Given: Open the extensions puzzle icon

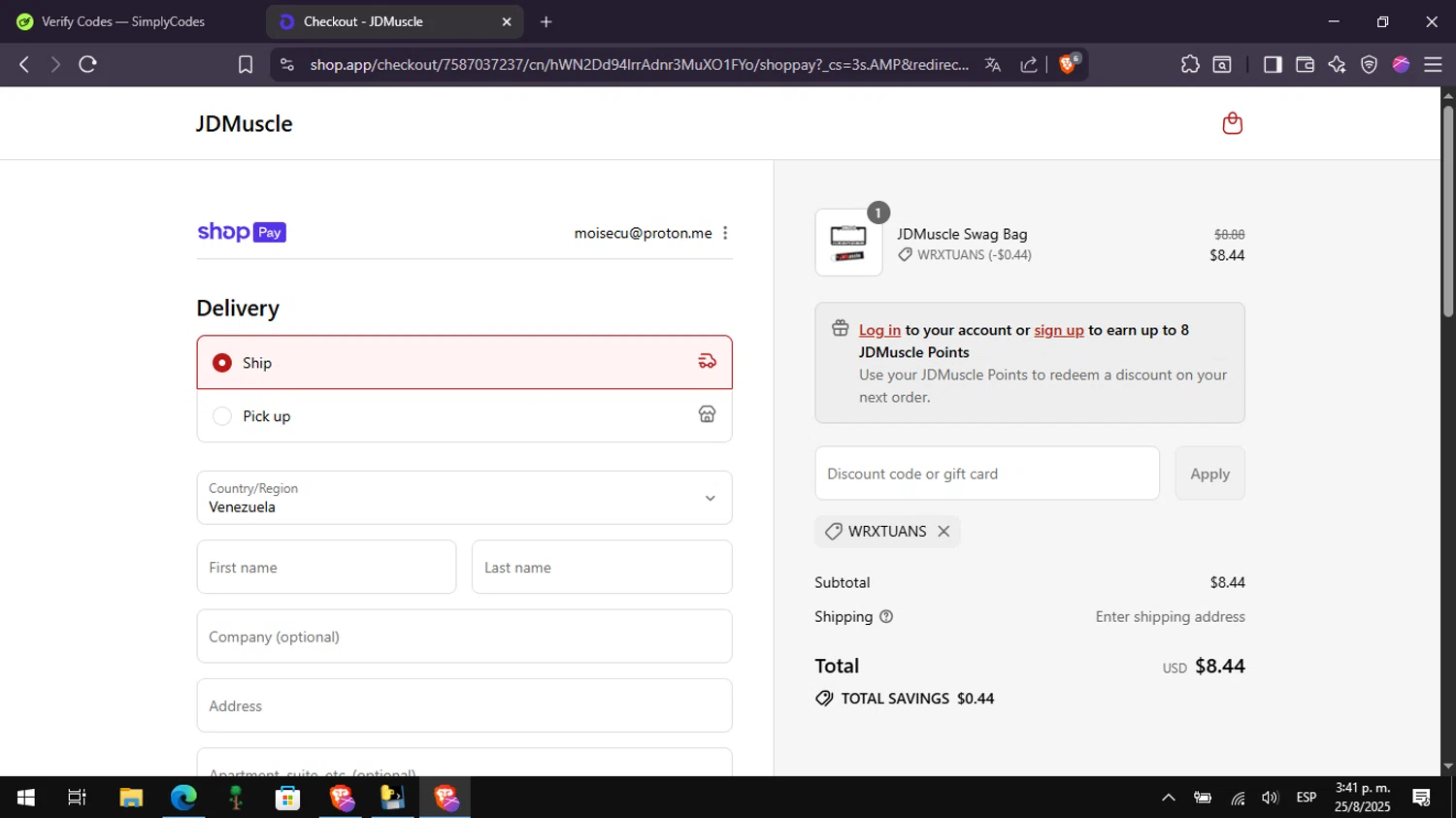Looking at the screenshot, I should point(1190,64).
